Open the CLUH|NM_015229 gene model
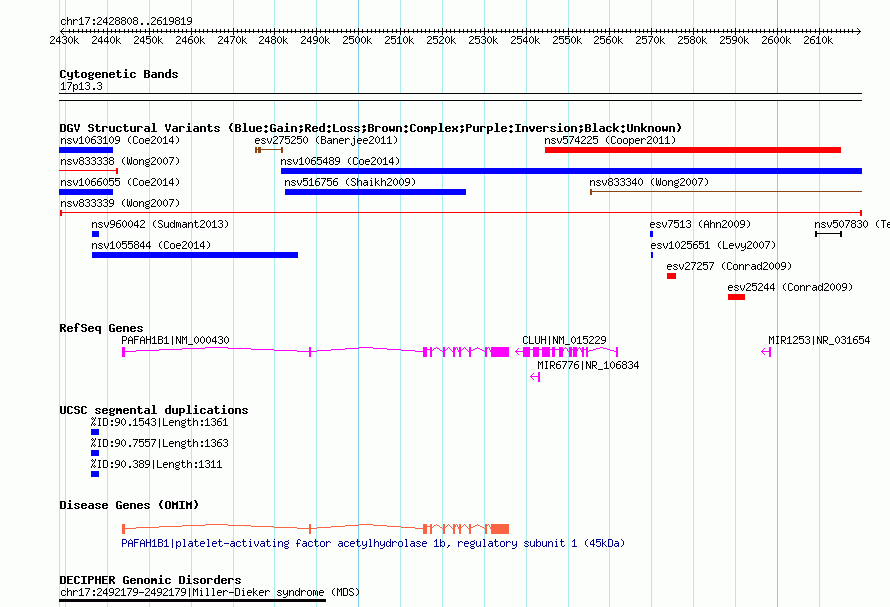Image resolution: width=890 pixels, height=607 pixels. (x=566, y=352)
